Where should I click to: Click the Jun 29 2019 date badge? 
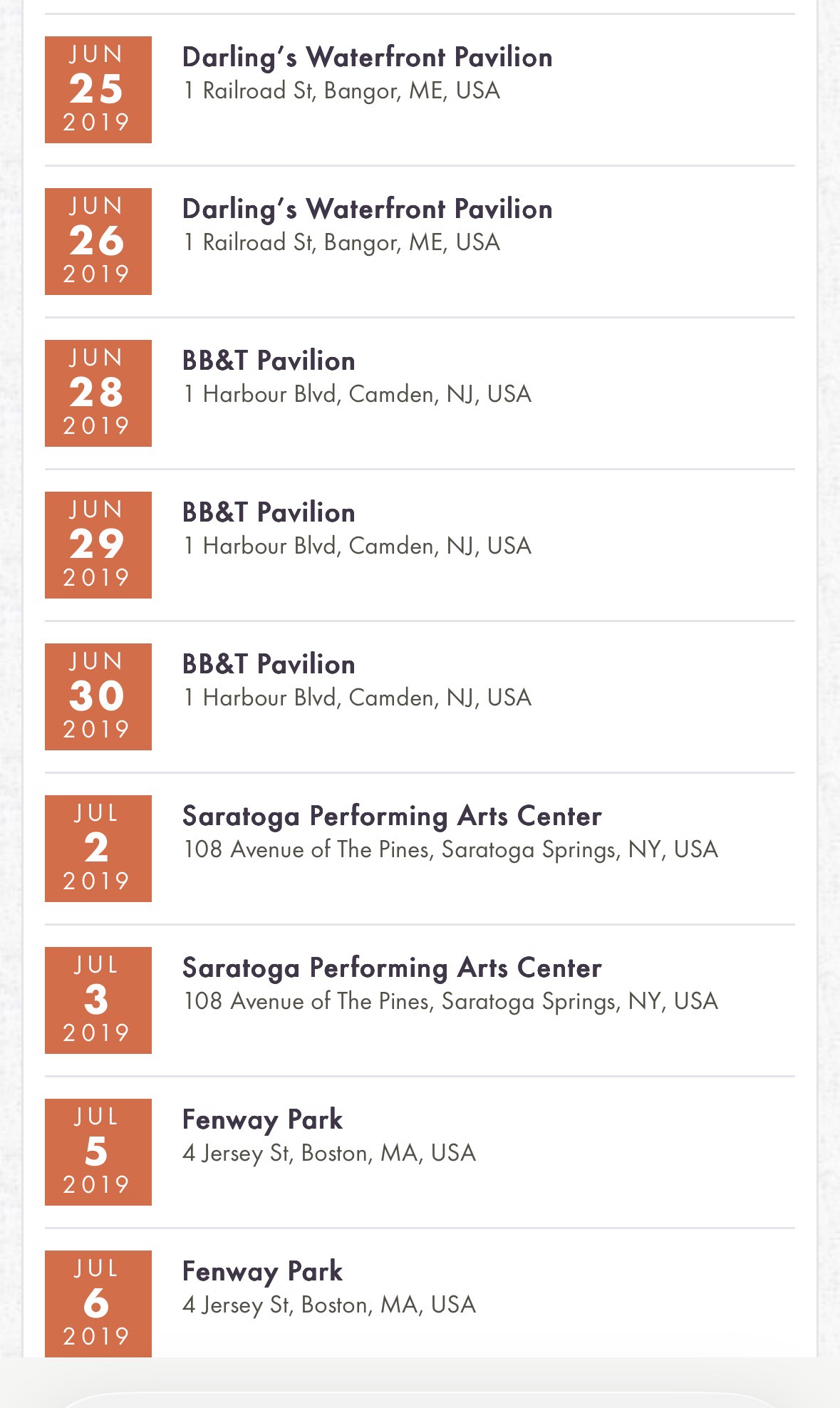point(98,545)
